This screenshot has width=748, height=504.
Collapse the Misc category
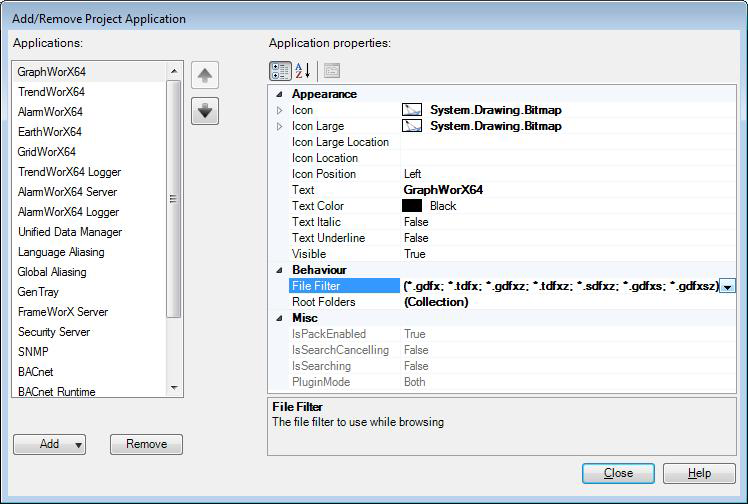coord(279,318)
